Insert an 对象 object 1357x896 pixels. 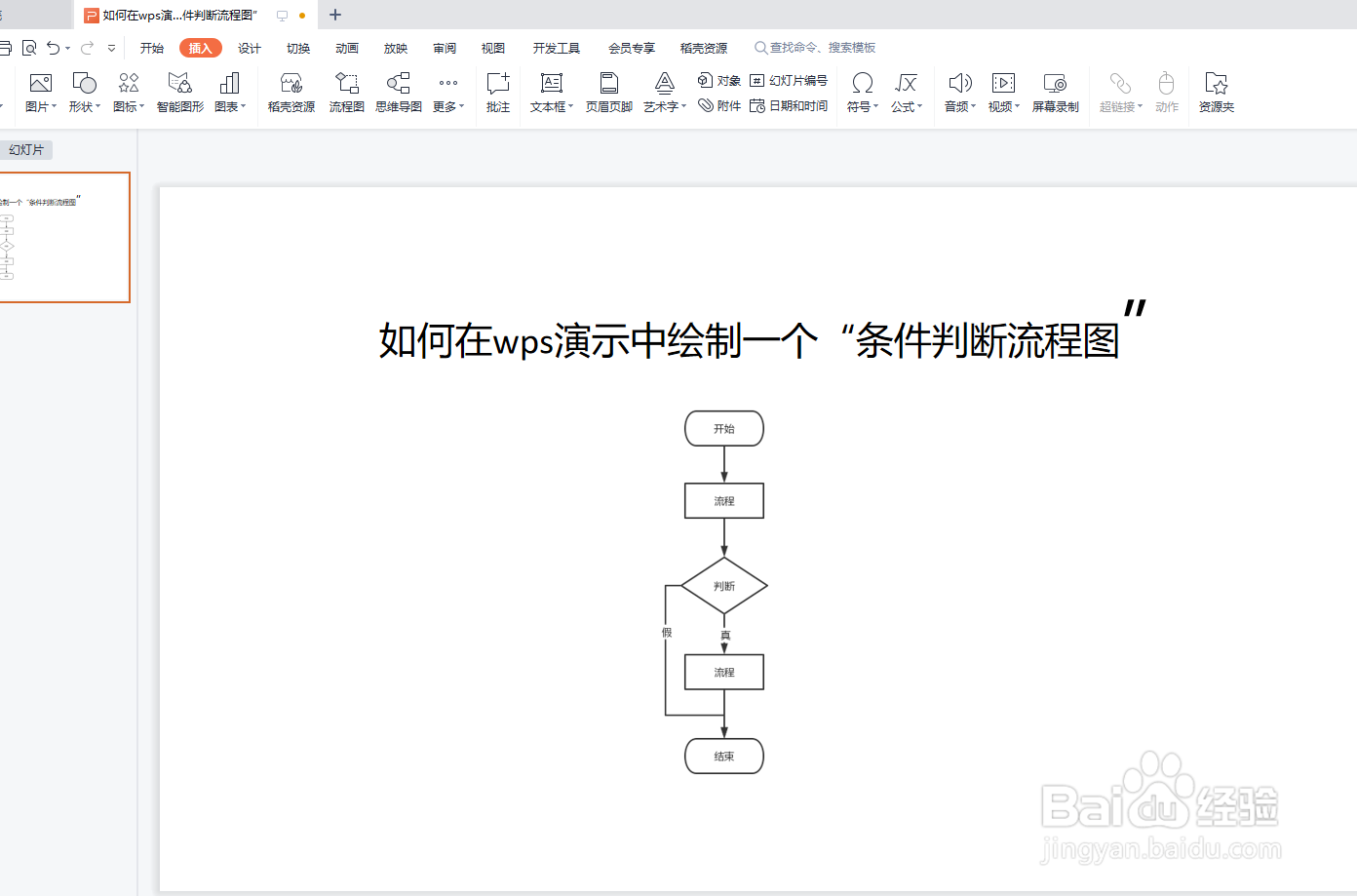719,80
